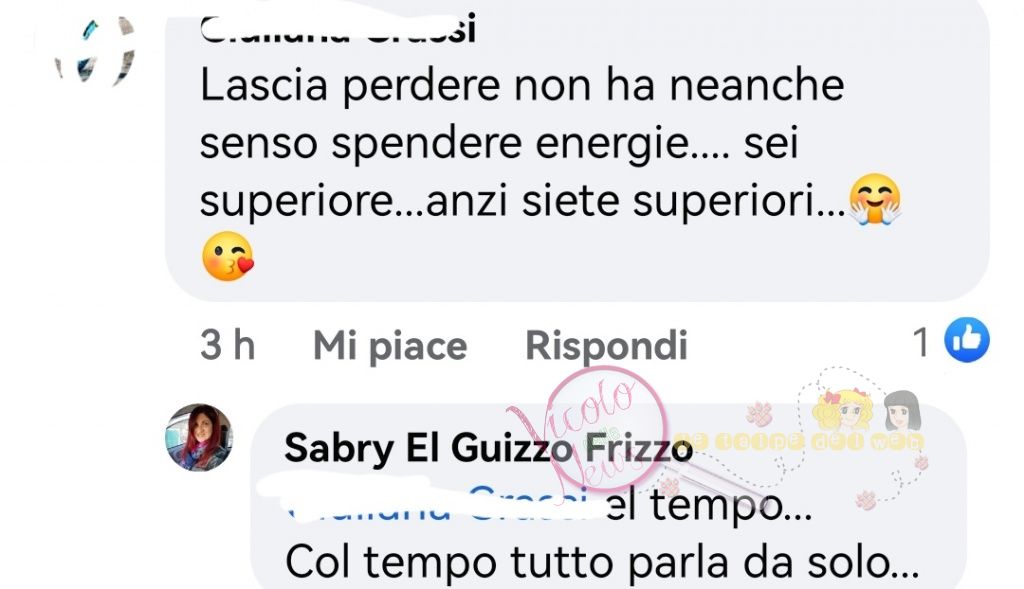Click Mi piace under the first comment

(x=390, y=345)
